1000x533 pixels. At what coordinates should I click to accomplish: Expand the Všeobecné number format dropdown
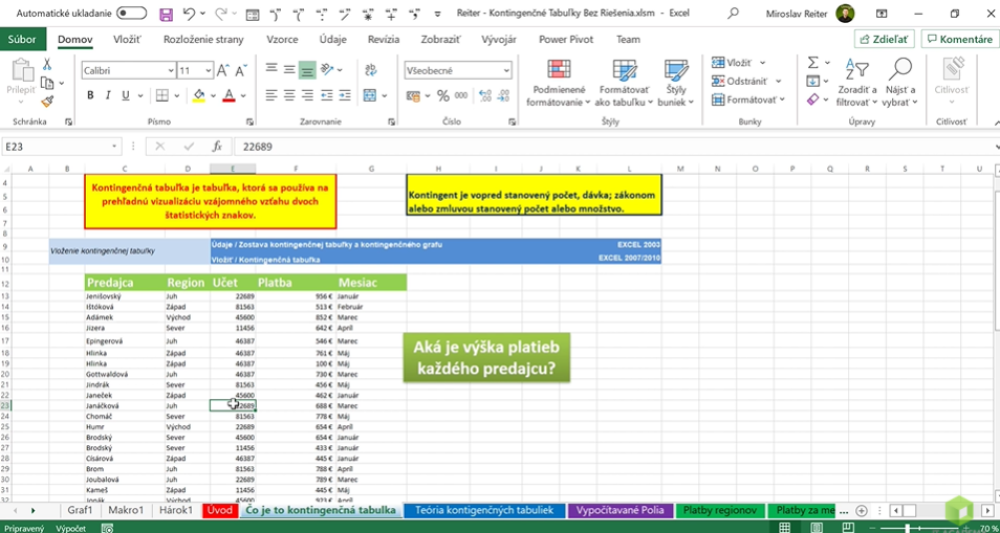(507, 71)
